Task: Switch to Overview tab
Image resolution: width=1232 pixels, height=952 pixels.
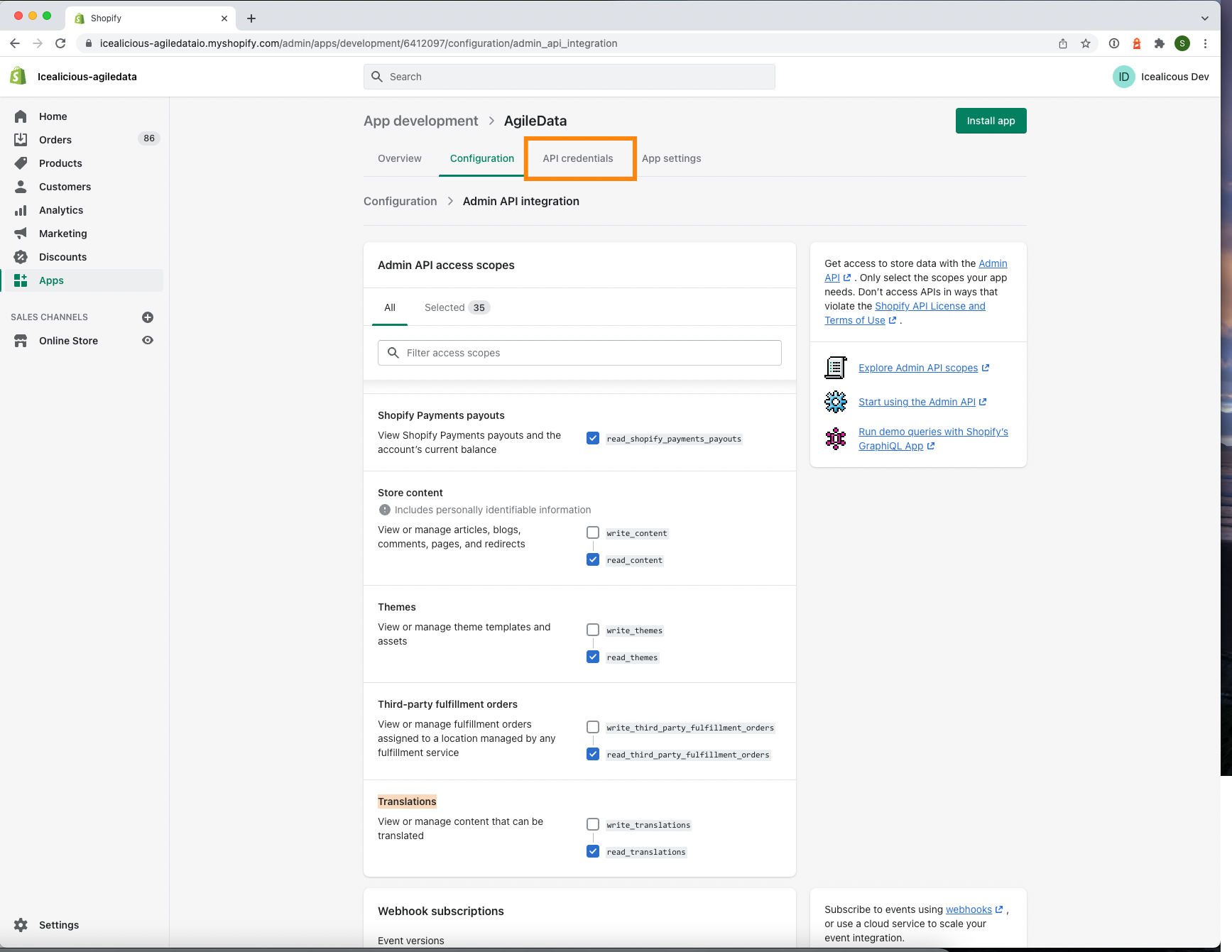Action: point(400,158)
